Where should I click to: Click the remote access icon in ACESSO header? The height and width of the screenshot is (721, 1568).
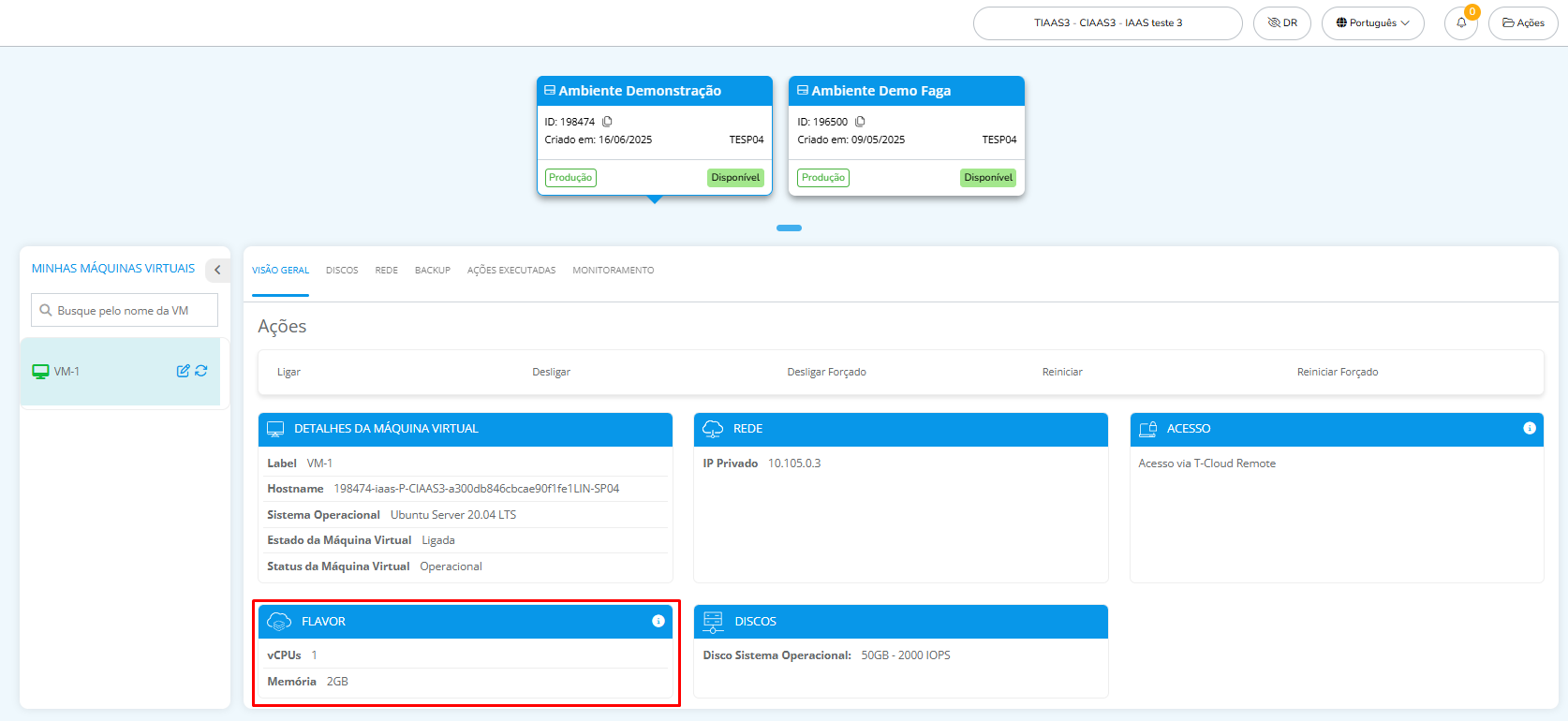[x=1148, y=429]
